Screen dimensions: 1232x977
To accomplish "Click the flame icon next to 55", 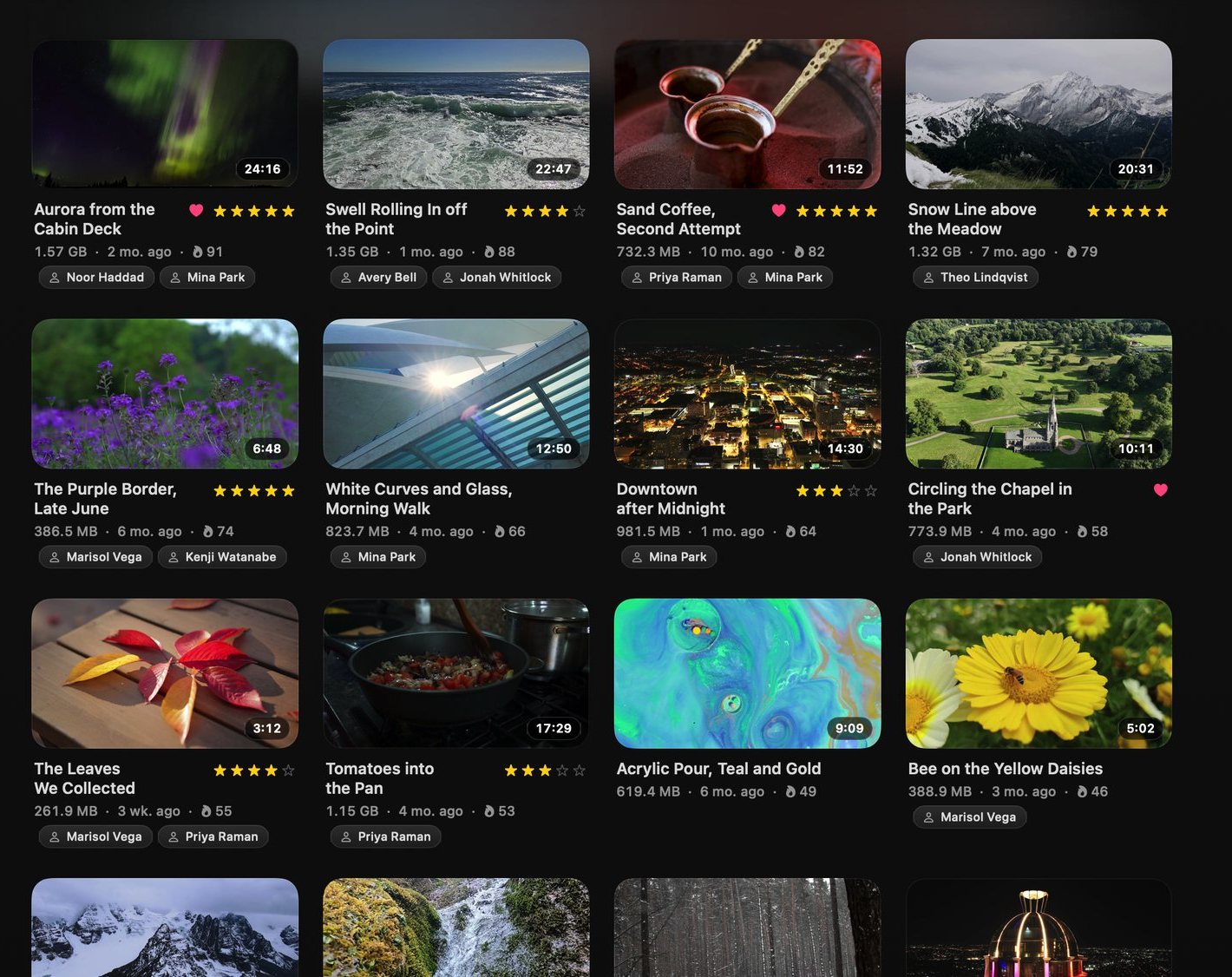I will point(206,811).
